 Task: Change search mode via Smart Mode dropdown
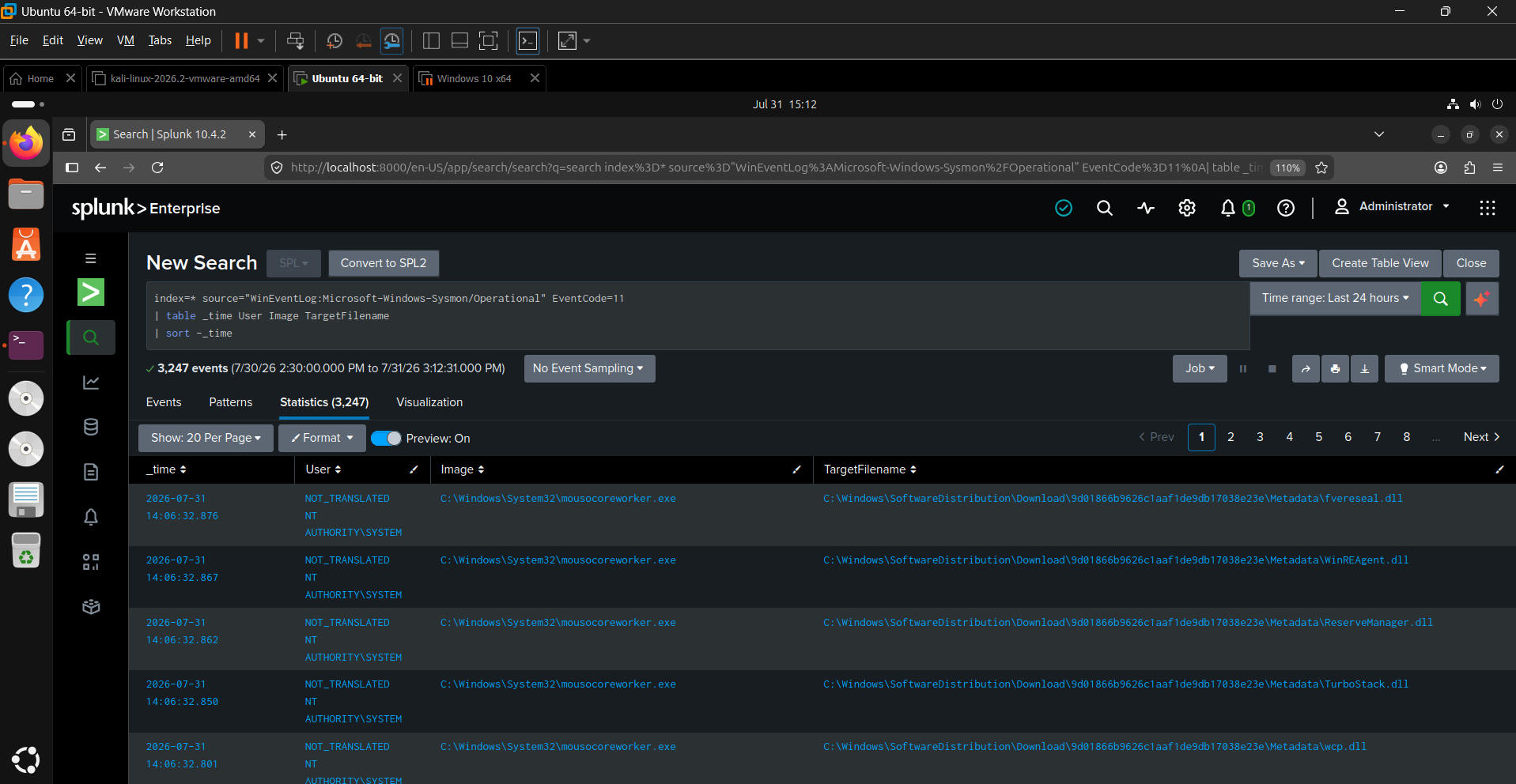(x=1442, y=368)
